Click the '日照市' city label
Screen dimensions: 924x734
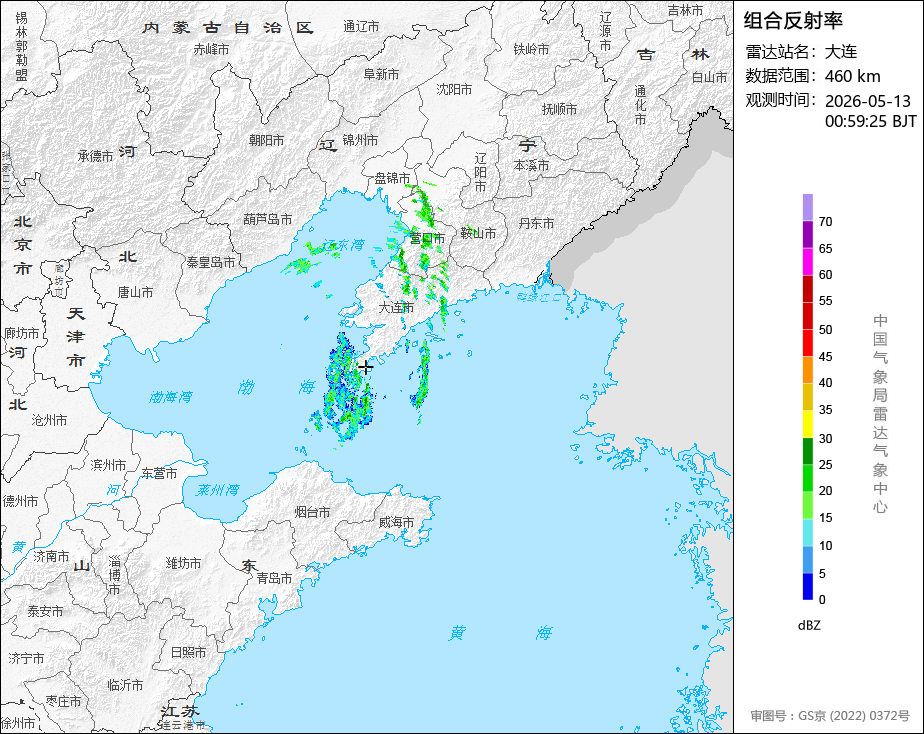(189, 652)
